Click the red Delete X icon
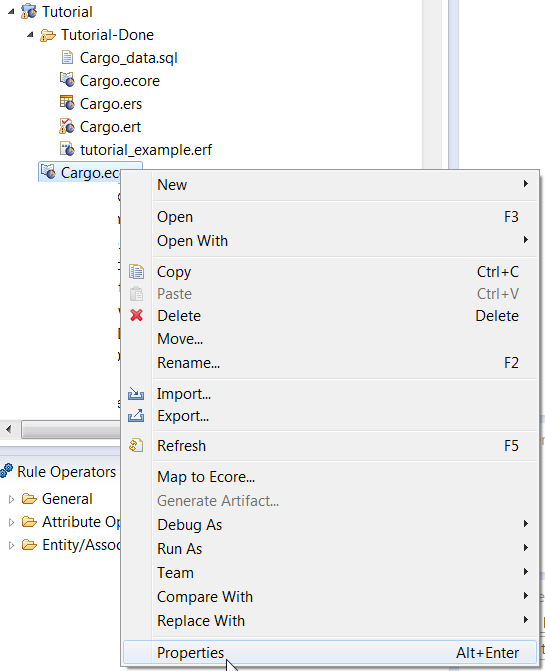This screenshot has height=671, width=545. coord(136,315)
